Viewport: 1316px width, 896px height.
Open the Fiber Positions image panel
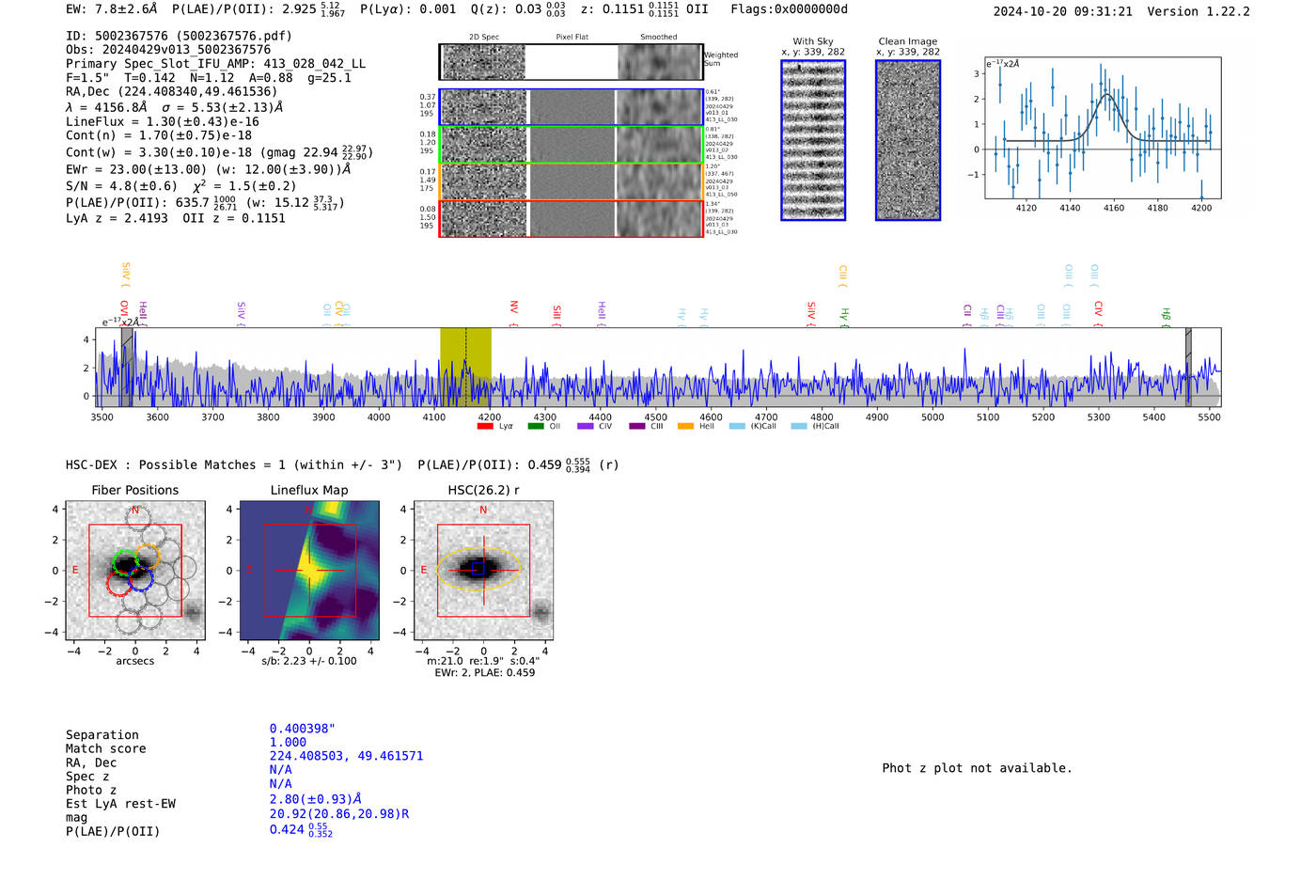pos(134,571)
